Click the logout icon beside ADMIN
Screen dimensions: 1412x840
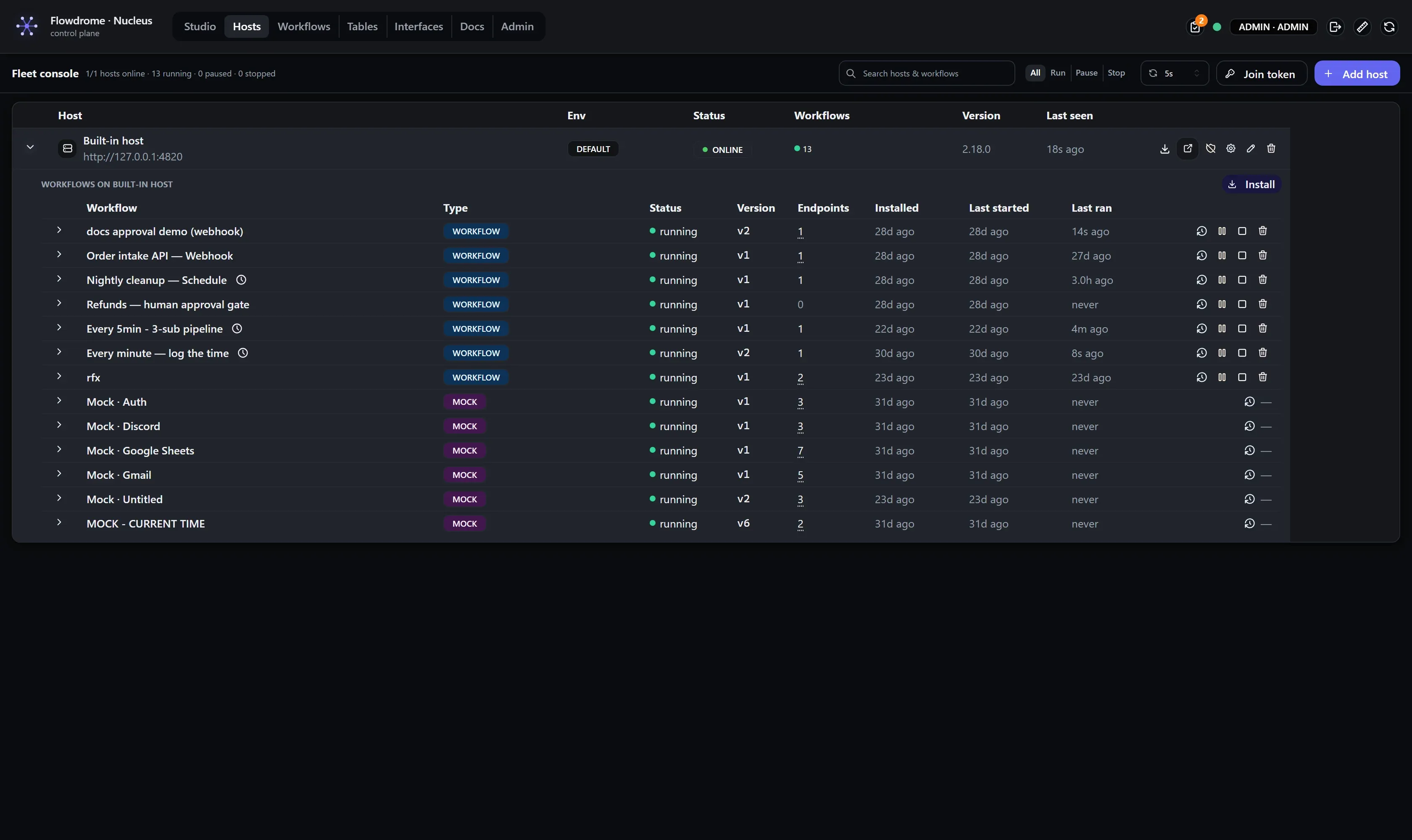[1335, 26]
